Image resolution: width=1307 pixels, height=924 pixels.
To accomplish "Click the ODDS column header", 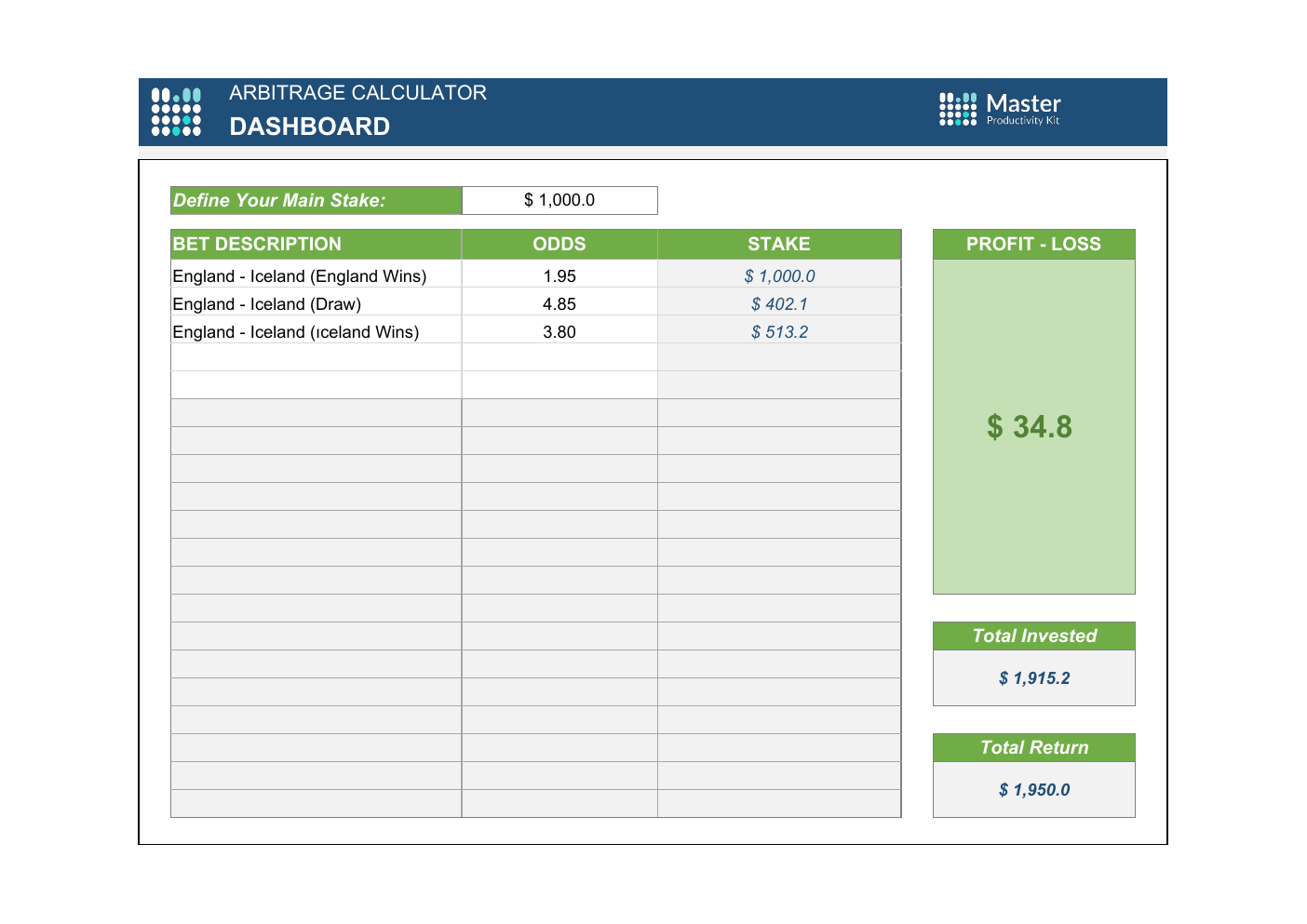I will (x=559, y=244).
